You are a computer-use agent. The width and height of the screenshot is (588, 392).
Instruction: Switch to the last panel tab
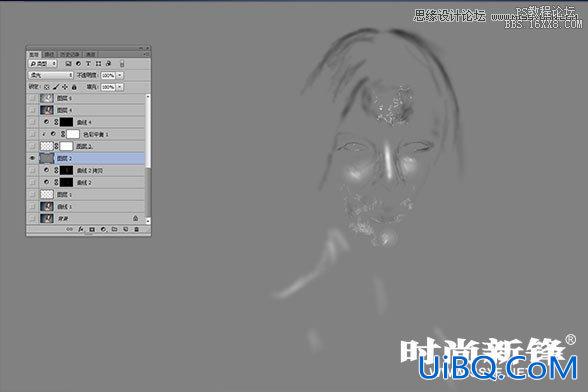tap(90, 55)
